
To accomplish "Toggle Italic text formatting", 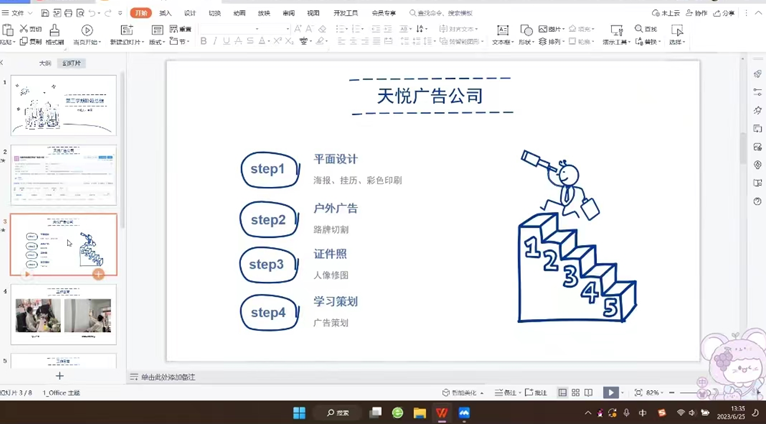I will tap(214, 42).
